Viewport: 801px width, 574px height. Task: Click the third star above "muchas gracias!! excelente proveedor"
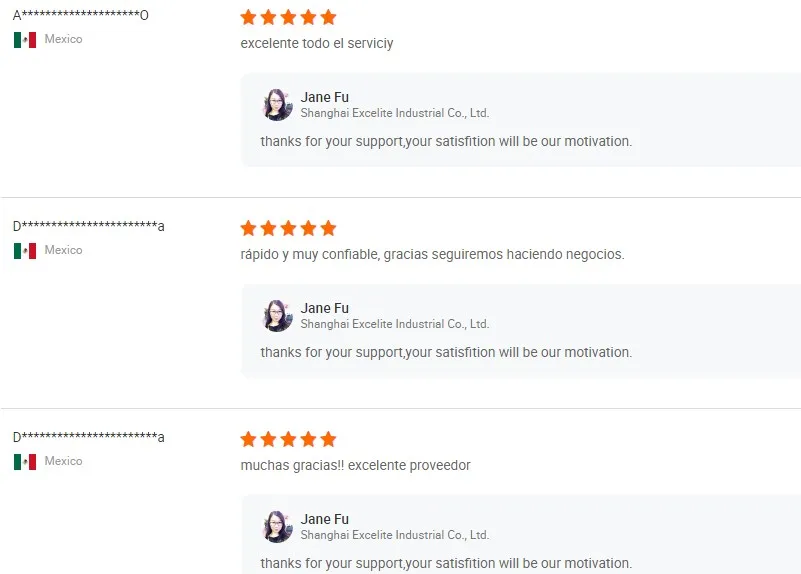coord(289,440)
